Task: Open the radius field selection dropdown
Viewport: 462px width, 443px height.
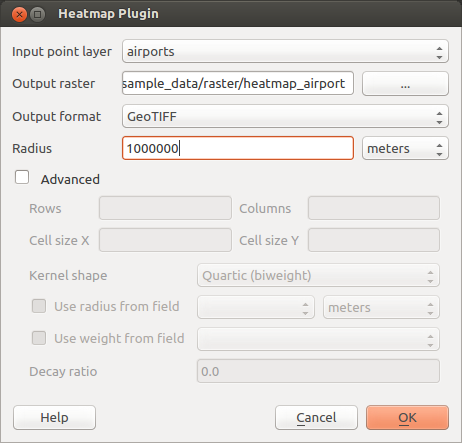Action: pyautogui.click(x=256, y=307)
